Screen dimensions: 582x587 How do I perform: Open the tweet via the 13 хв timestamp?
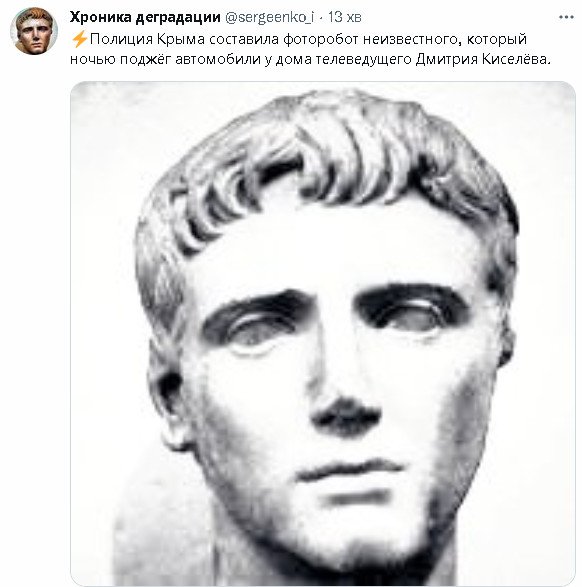click(344, 17)
